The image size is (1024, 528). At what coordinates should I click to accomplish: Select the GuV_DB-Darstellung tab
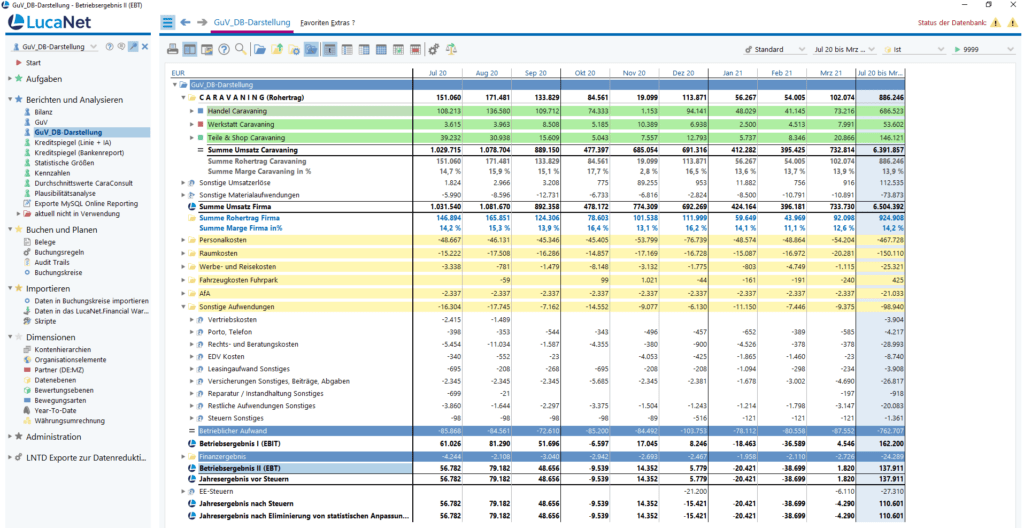tap(251, 22)
